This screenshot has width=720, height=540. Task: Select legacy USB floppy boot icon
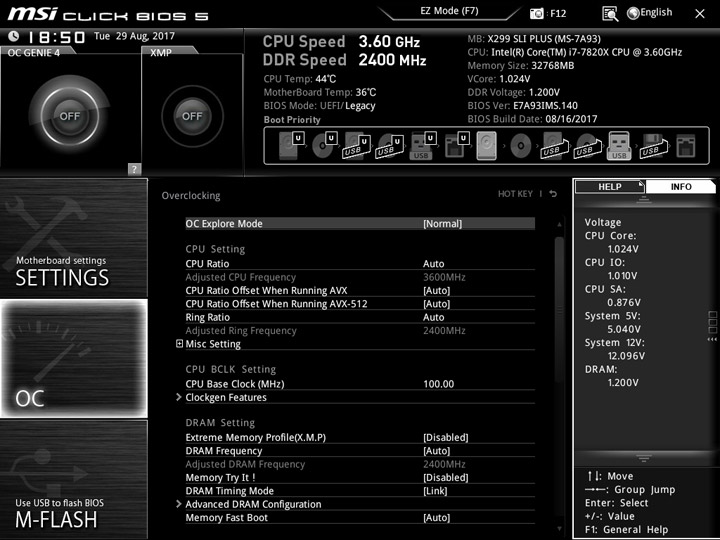click(x=654, y=146)
